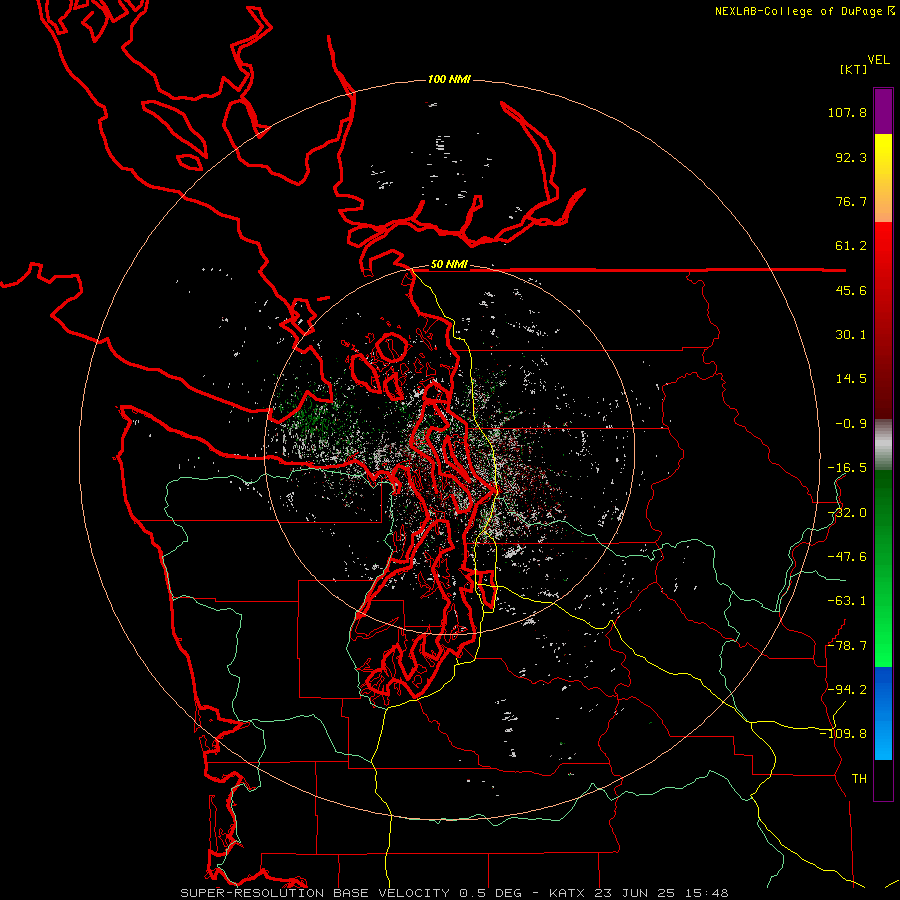The width and height of the screenshot is (900, 900).
Task: Click the 30.1 scale value
Action: click(x=851, y=335)
